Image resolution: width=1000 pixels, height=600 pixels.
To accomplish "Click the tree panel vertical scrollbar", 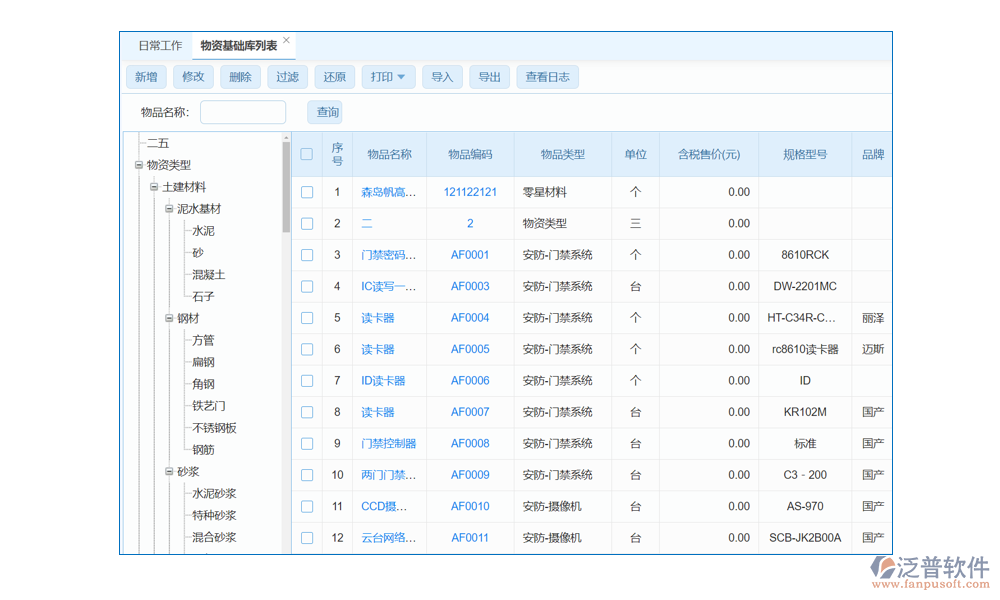I will coord(286,190).
